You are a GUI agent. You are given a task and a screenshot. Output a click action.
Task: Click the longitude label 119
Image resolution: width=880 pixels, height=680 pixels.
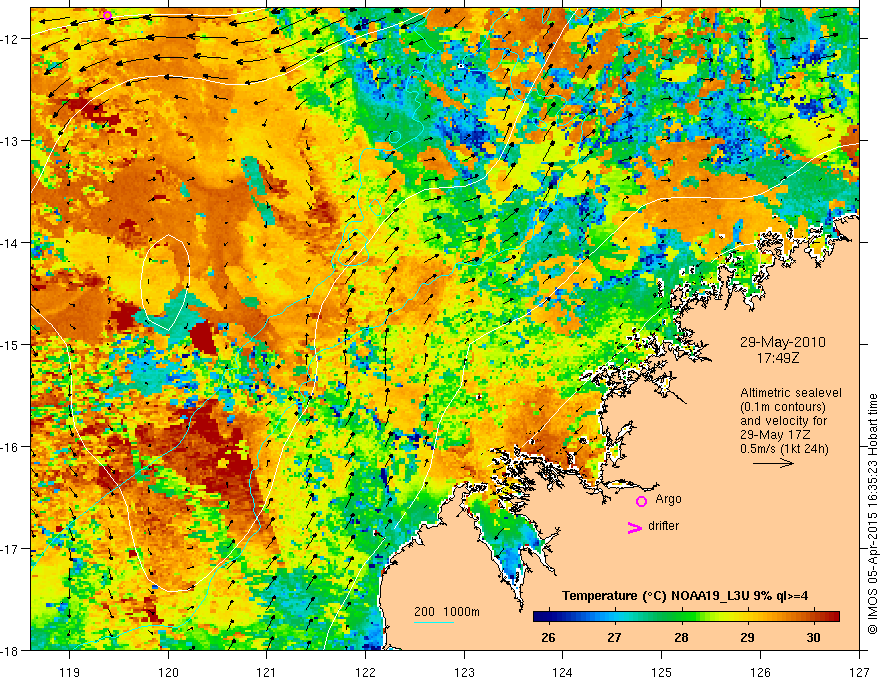point(70,672)
